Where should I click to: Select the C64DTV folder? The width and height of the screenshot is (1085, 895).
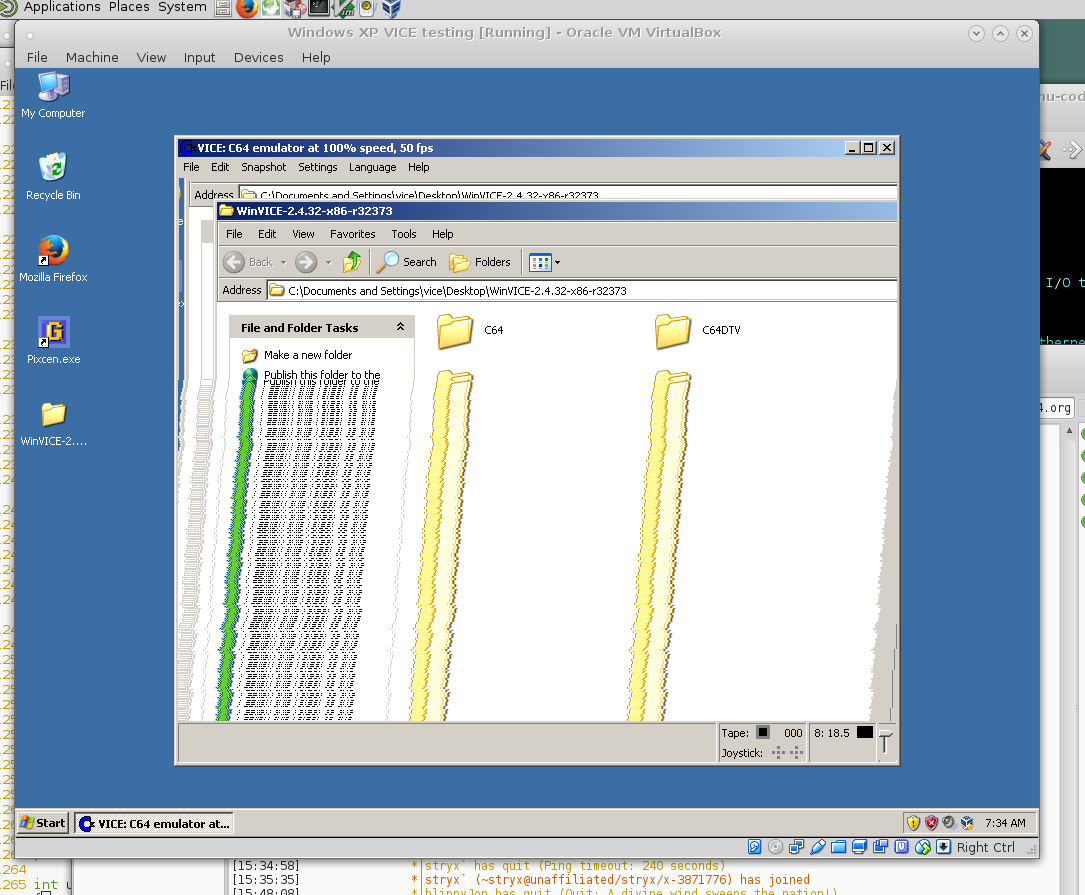click(698, 331)
